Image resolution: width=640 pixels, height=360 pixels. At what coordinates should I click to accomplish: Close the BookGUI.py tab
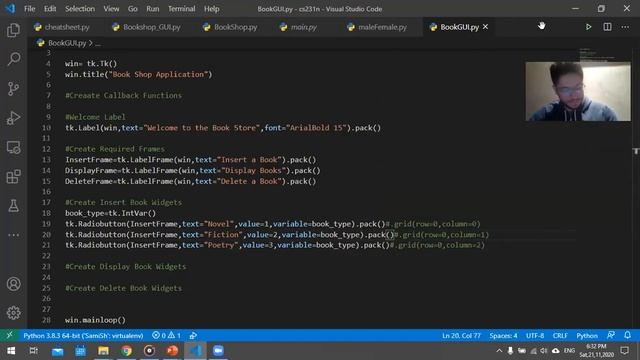485,27
